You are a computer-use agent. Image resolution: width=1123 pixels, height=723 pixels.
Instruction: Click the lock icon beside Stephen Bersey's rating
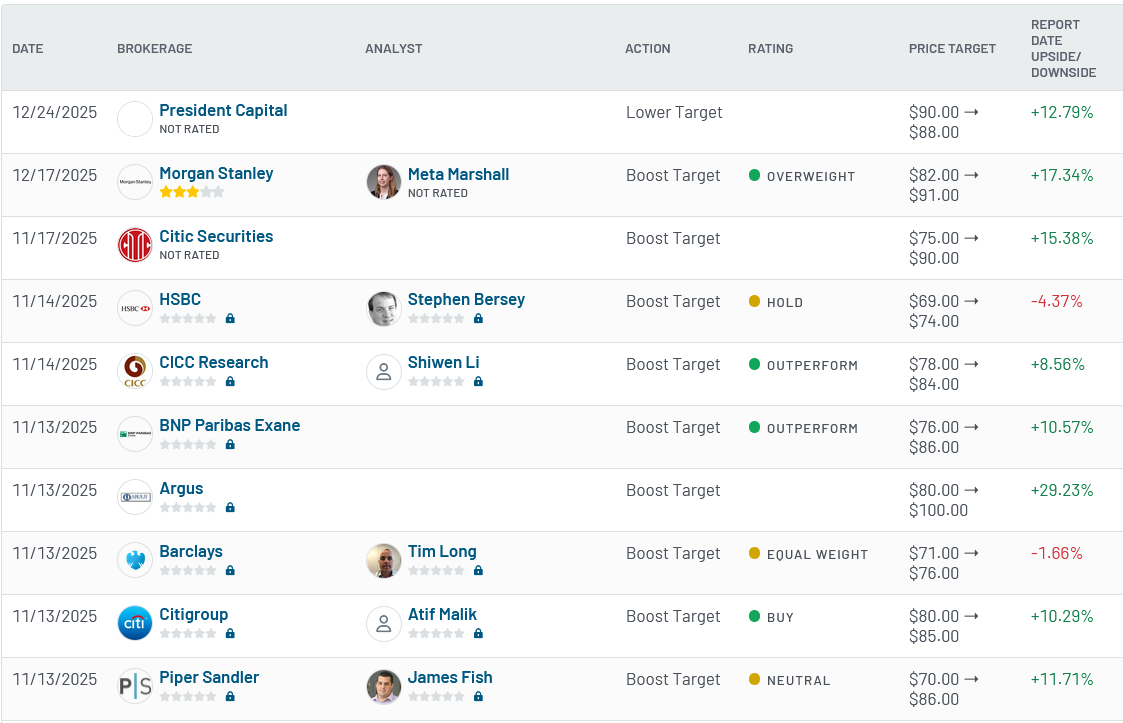[x=478, y=318]
